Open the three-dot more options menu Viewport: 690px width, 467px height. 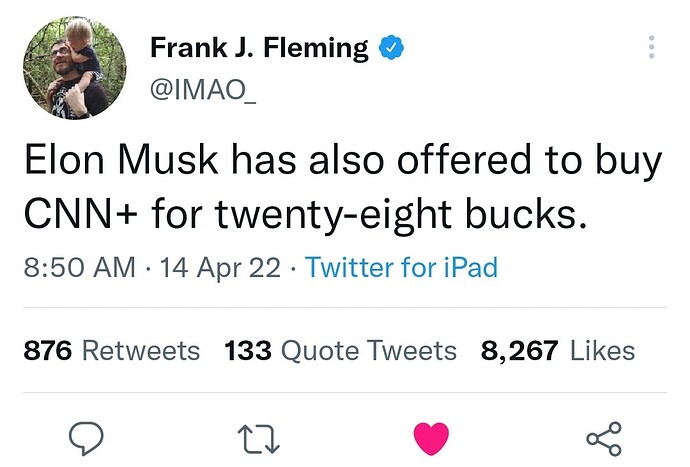click(x=652, y=47)
